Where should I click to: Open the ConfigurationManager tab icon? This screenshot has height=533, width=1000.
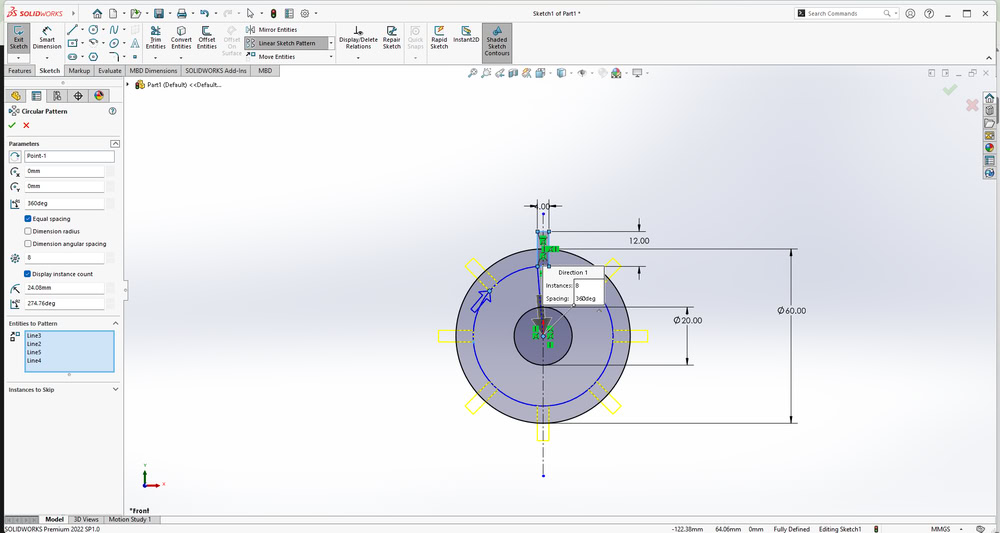[x=57, y=96]
